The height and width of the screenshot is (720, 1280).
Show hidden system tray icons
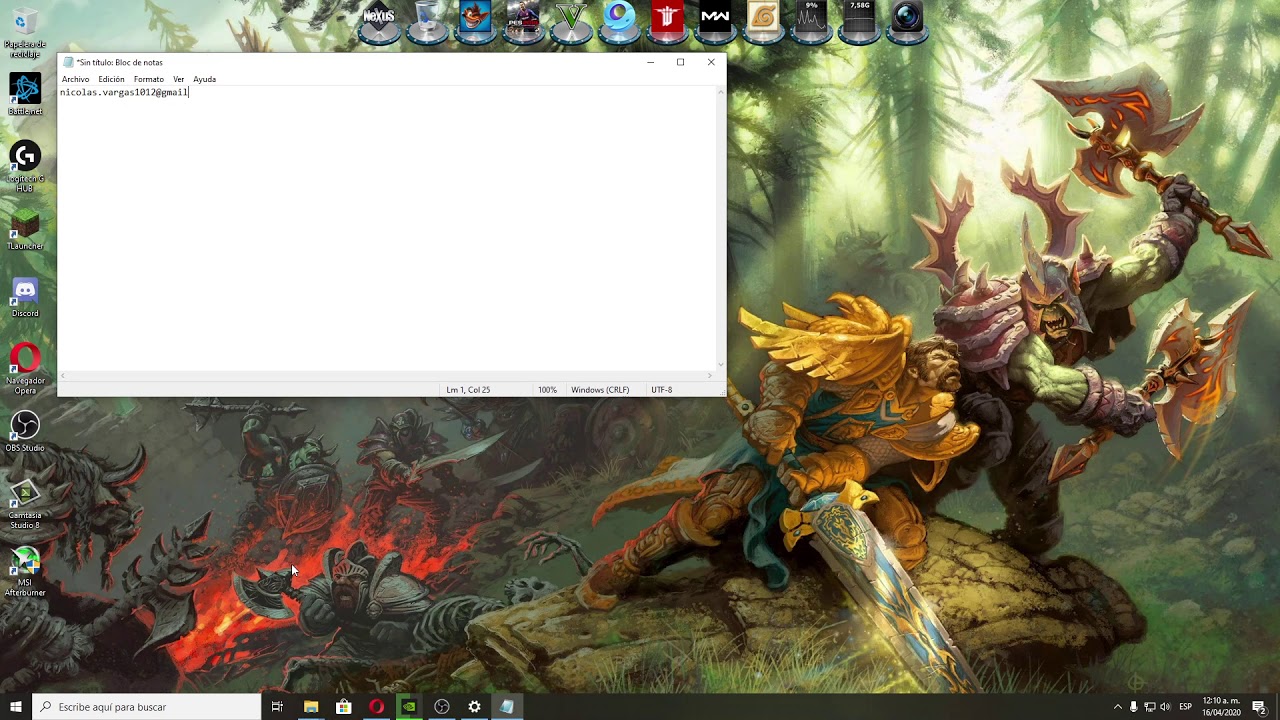point(1118,707)
